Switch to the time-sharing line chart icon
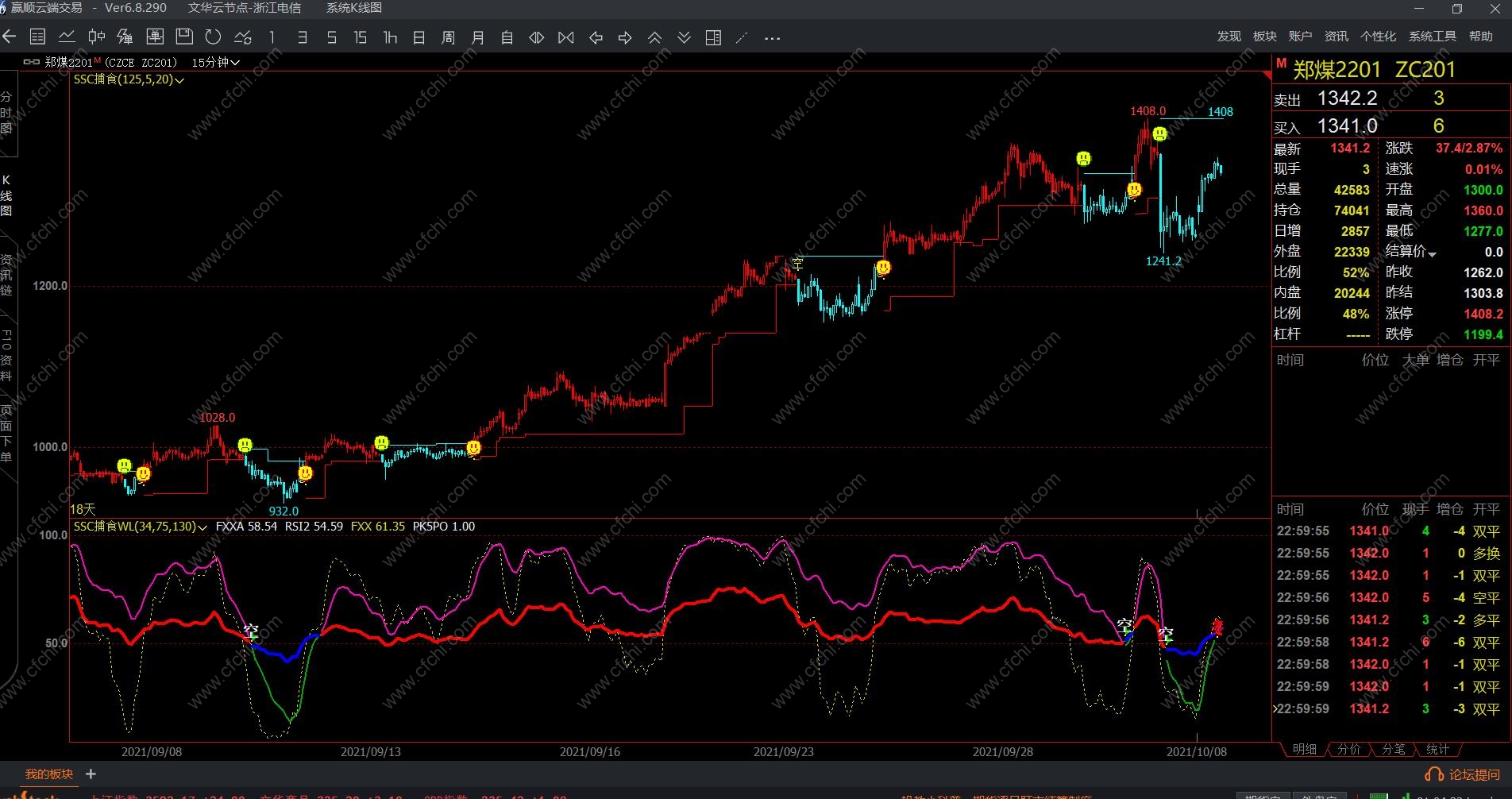 click(67, 37)
